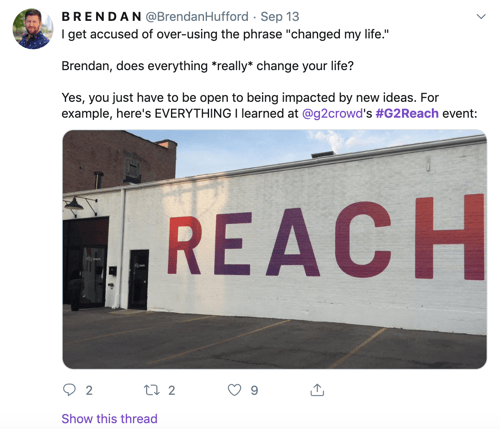Like the tweet with the heart icon
This screenshot has width=500, height=429.
point(234,390)
